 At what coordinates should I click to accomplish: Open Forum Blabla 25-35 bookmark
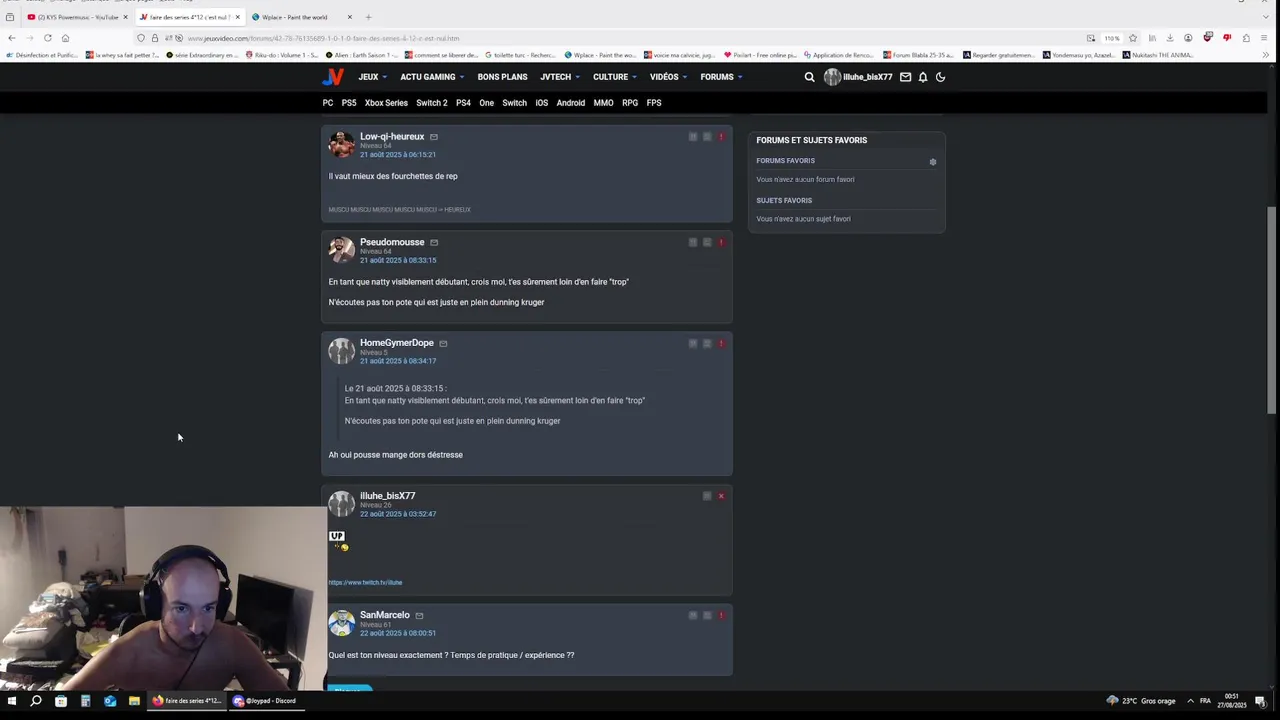(917, 55)
